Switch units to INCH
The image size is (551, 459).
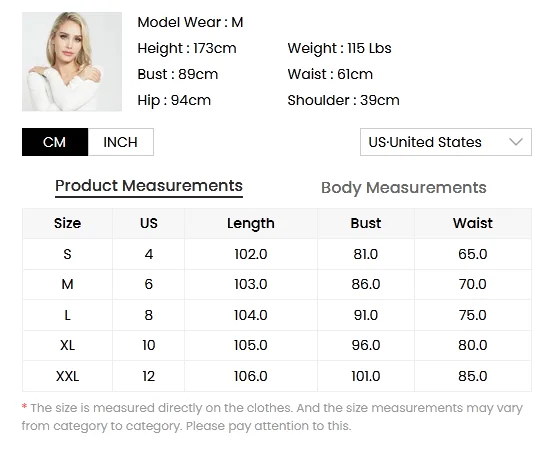(121, 142)
